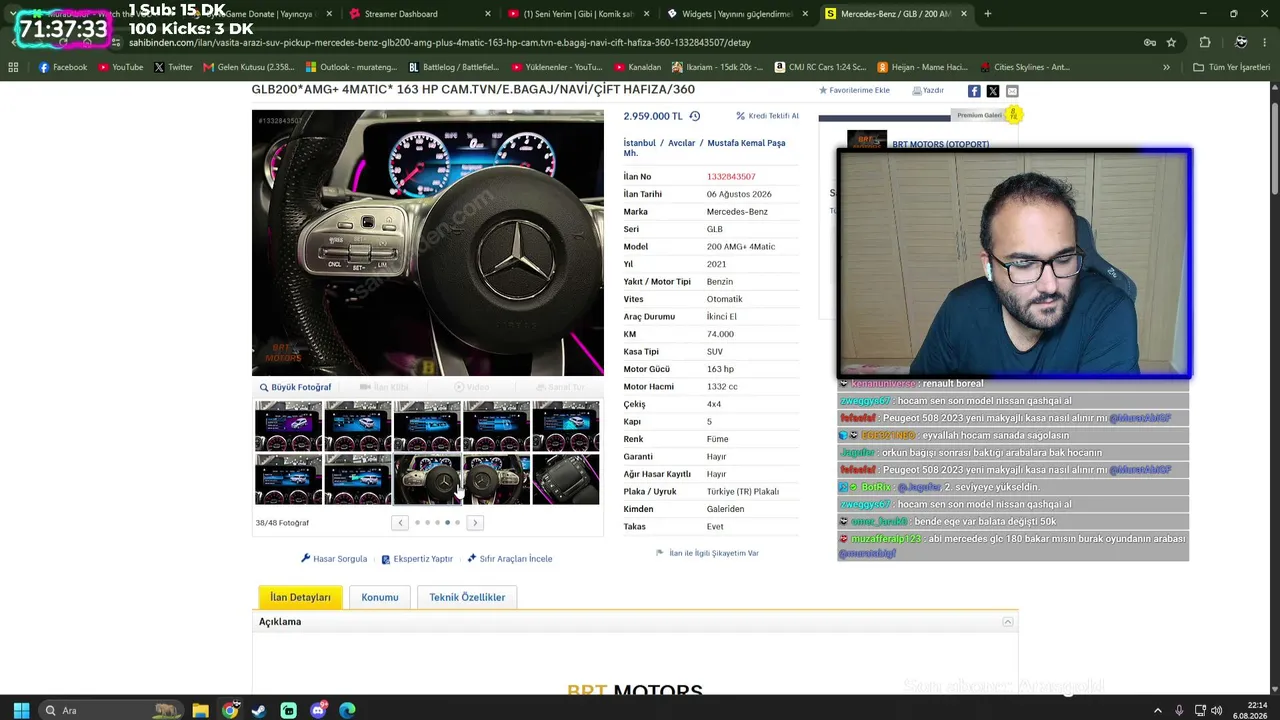Close the Streamer Dashboard browser tab
This screenshot has height=720, width=1280.
[488, 14]
